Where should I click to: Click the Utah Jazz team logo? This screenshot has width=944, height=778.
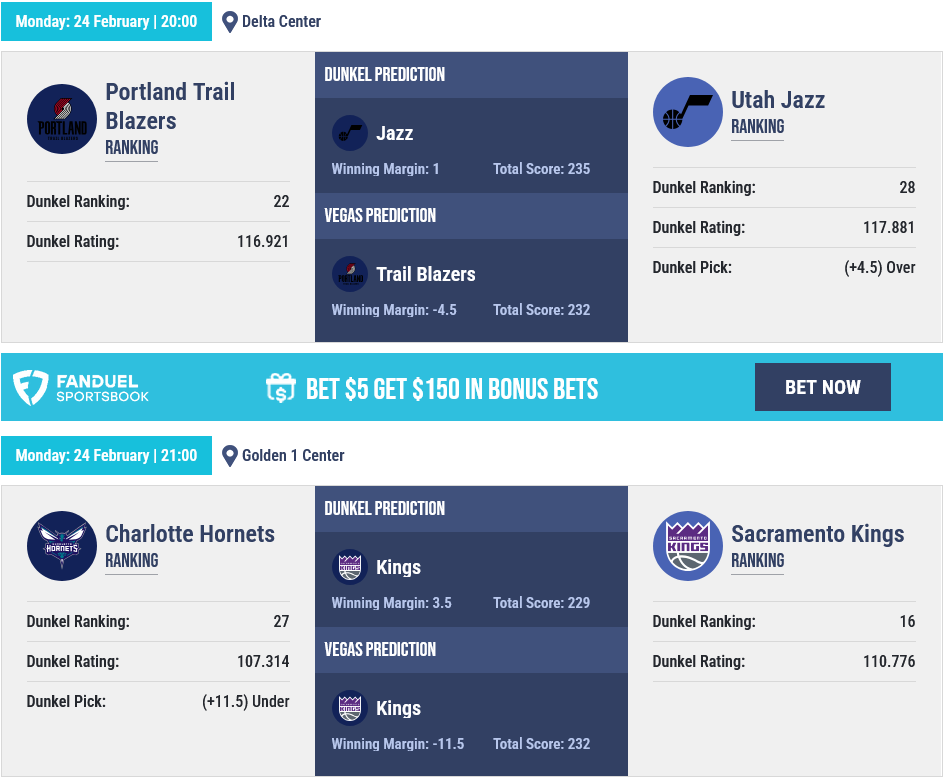click(688, 112)
